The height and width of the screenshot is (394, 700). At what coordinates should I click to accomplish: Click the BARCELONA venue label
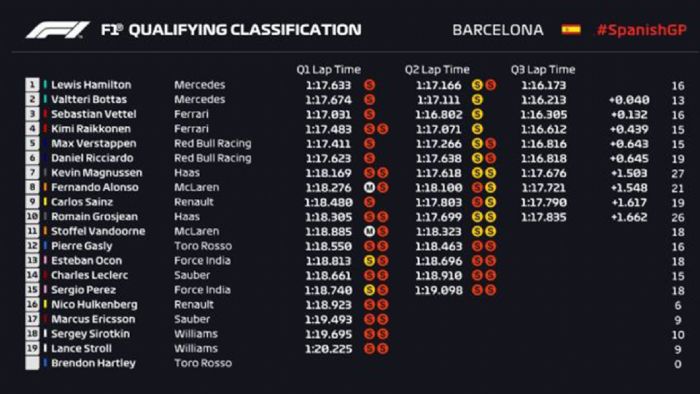point(498,30)
